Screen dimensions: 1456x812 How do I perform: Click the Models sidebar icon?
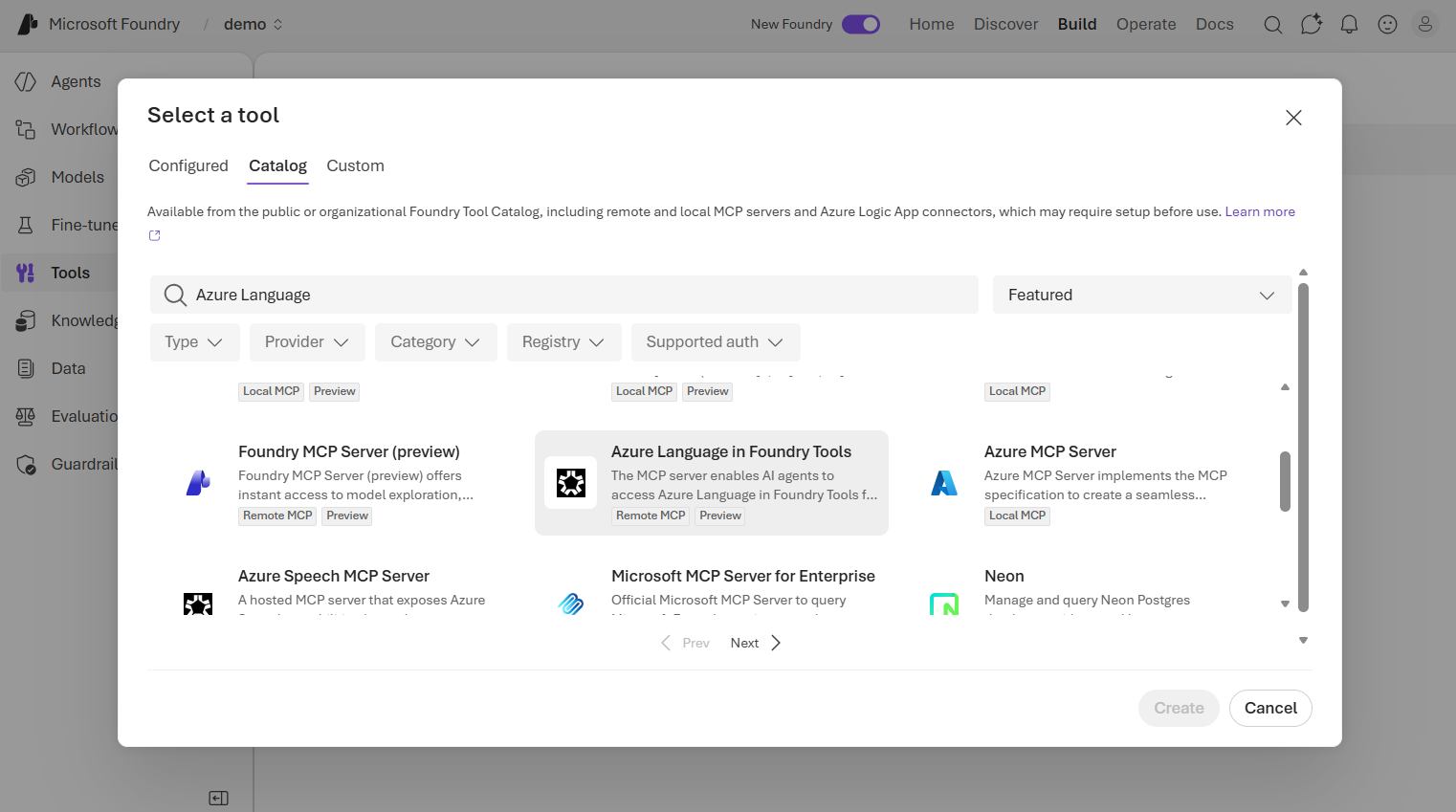coord(26,177)
